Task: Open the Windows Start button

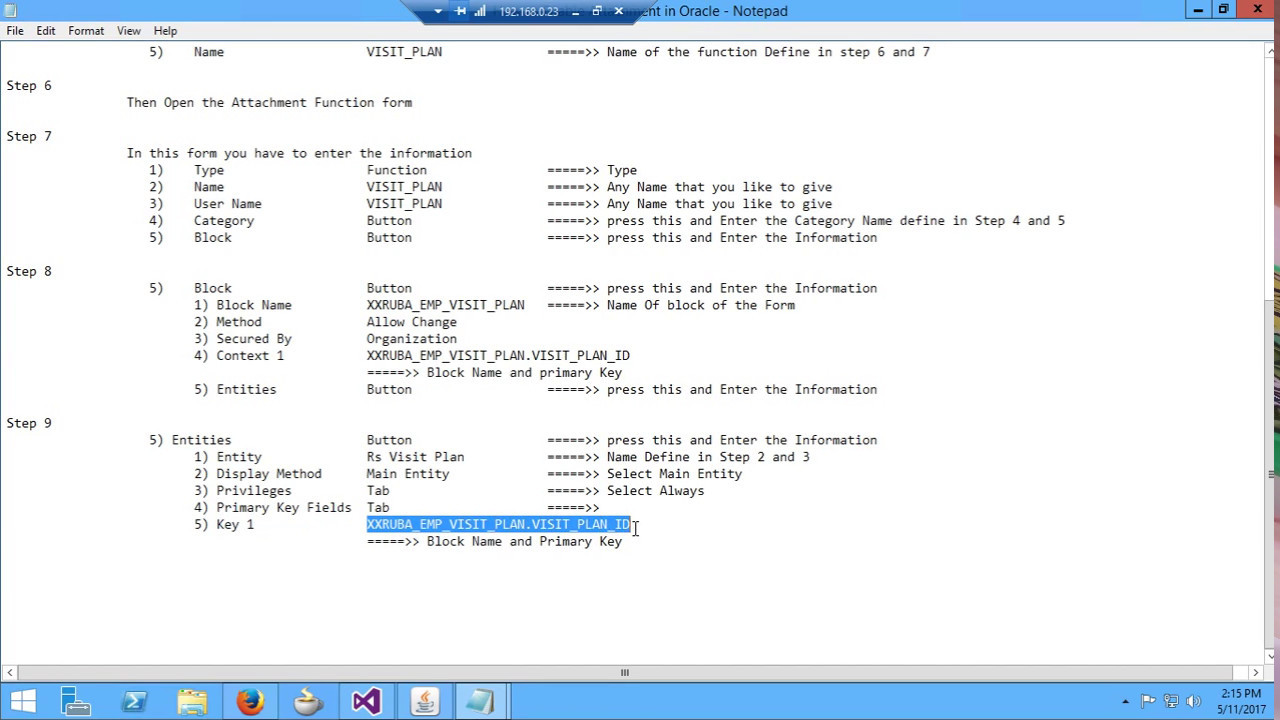Action: 22,701
